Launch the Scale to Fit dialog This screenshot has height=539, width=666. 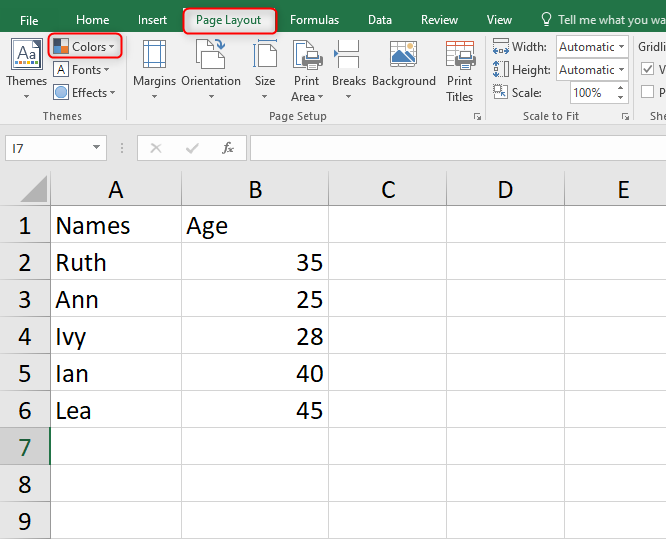pos(625,116)
